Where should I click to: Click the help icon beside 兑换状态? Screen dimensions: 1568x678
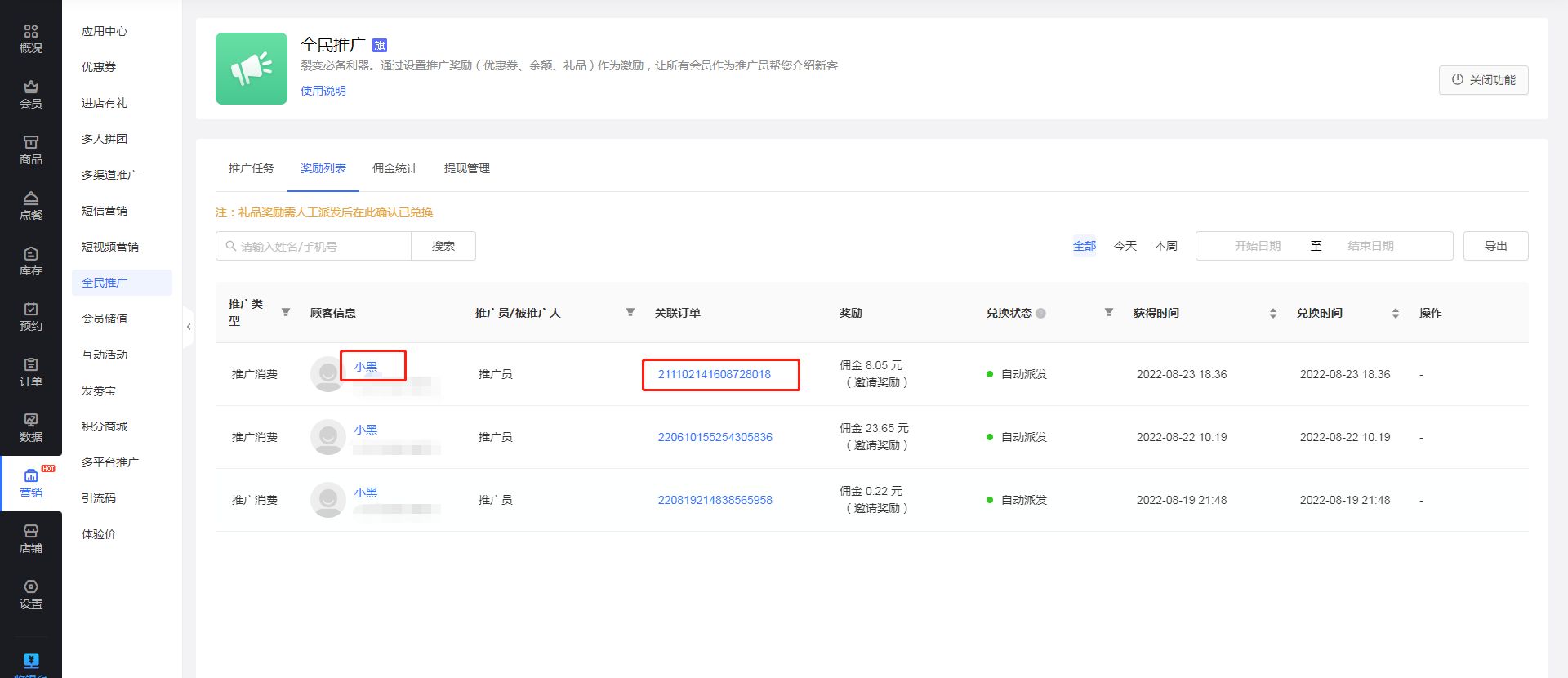[1040, 313]
